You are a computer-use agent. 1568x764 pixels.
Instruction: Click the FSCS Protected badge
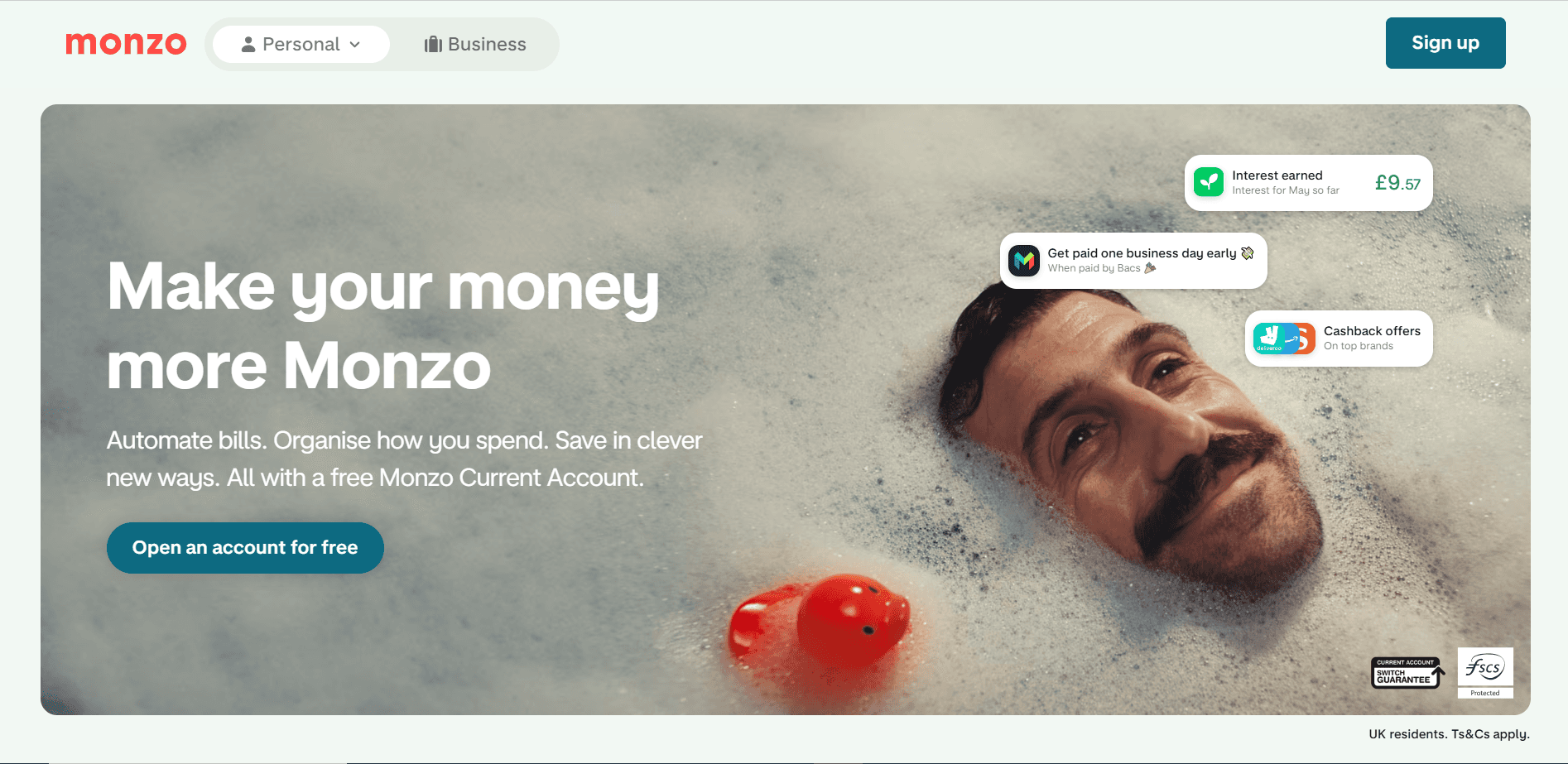pyautogui.click(x=1485, y=673)
